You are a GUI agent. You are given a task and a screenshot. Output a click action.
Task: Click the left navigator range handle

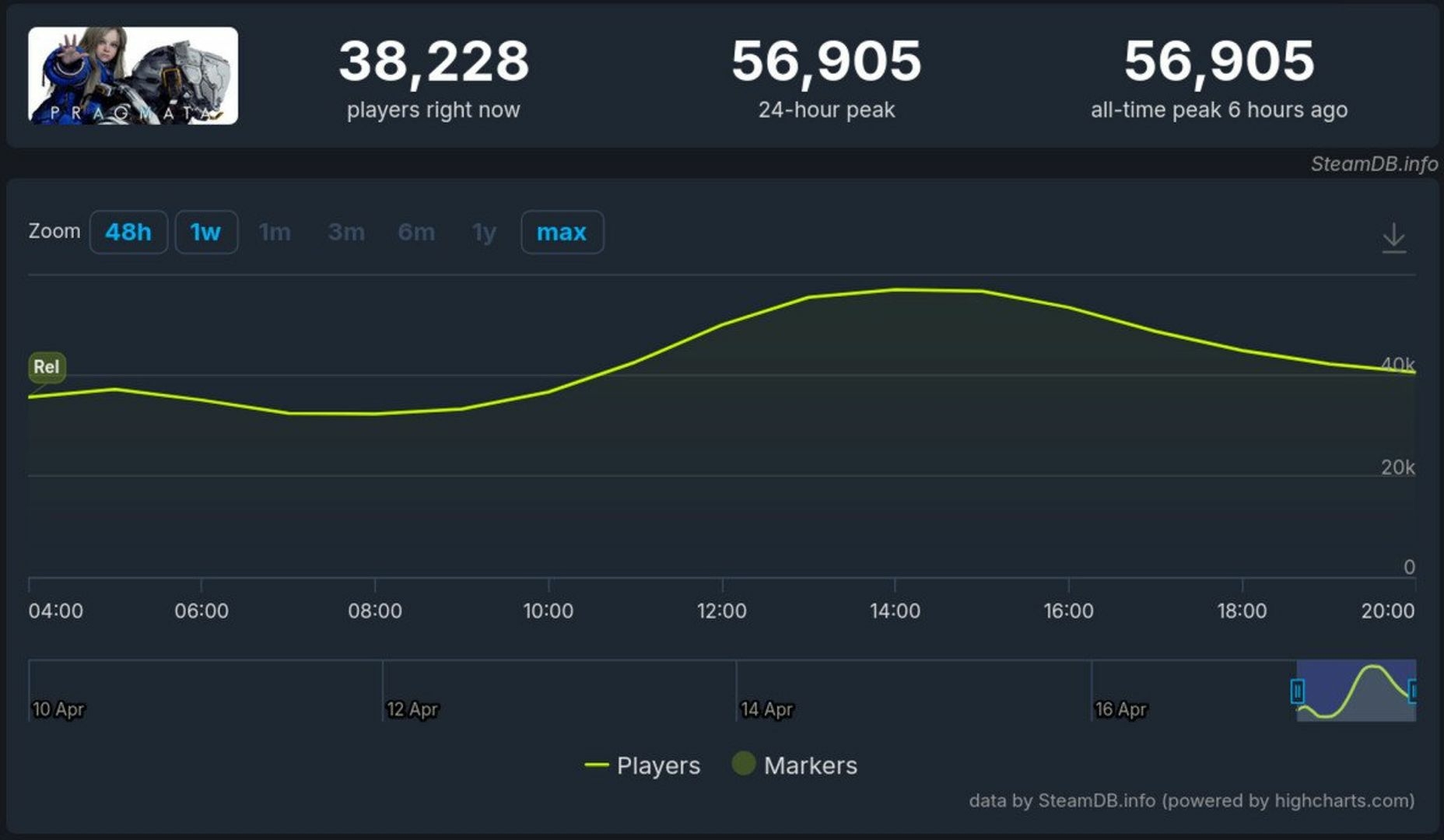pos(1297,691)
